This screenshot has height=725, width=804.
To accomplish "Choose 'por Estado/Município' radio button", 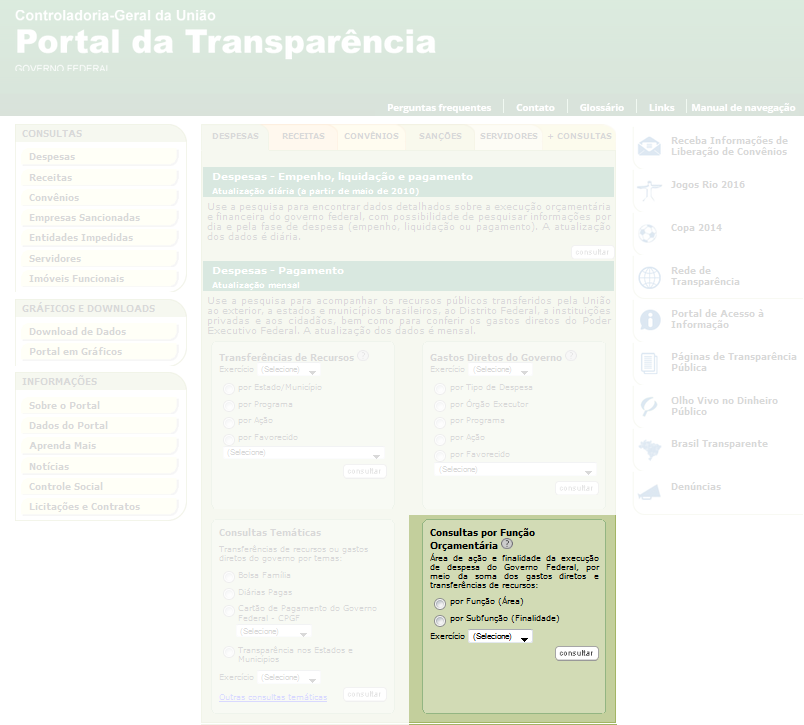I will (229, 388).
